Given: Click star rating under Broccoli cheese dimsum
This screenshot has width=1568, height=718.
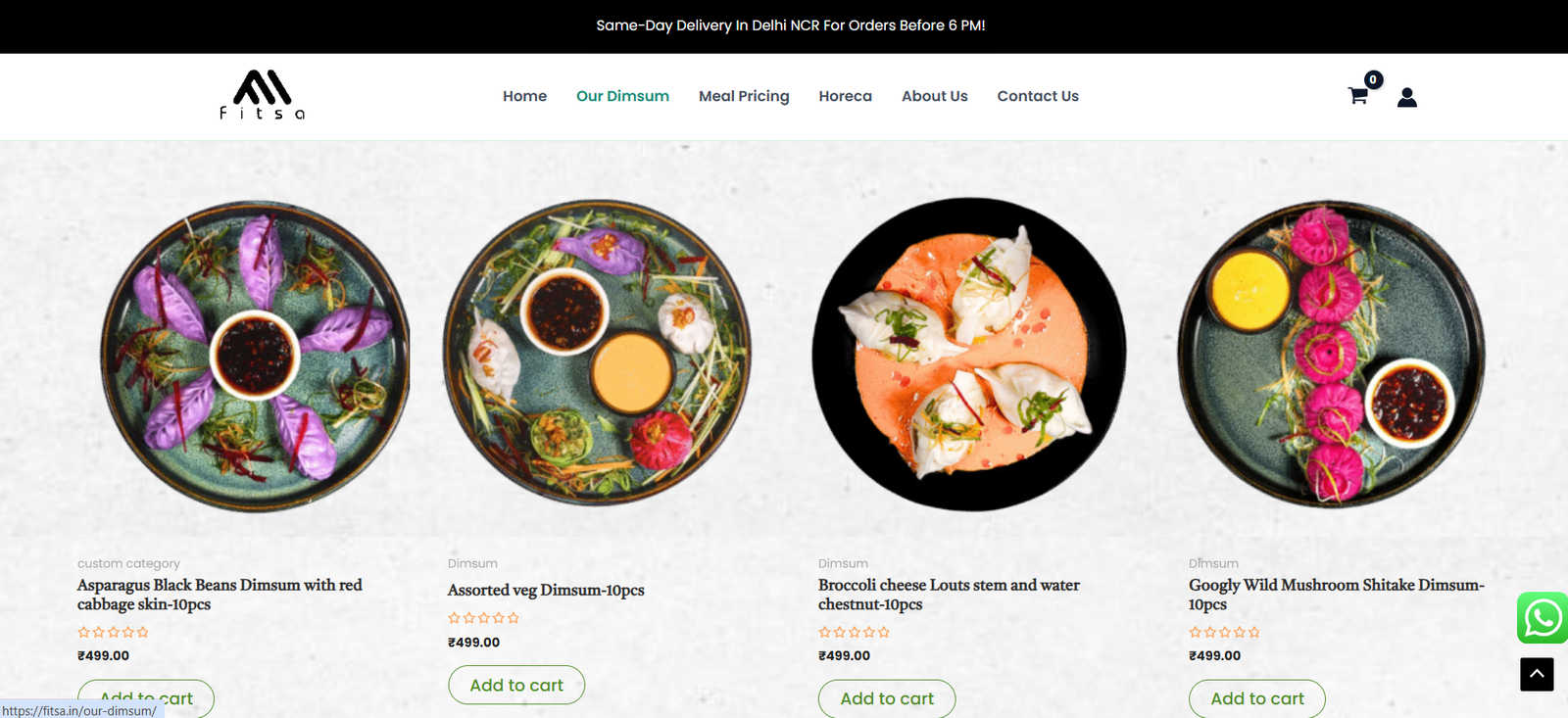Looking at the screenshot, I should [855, 632].
